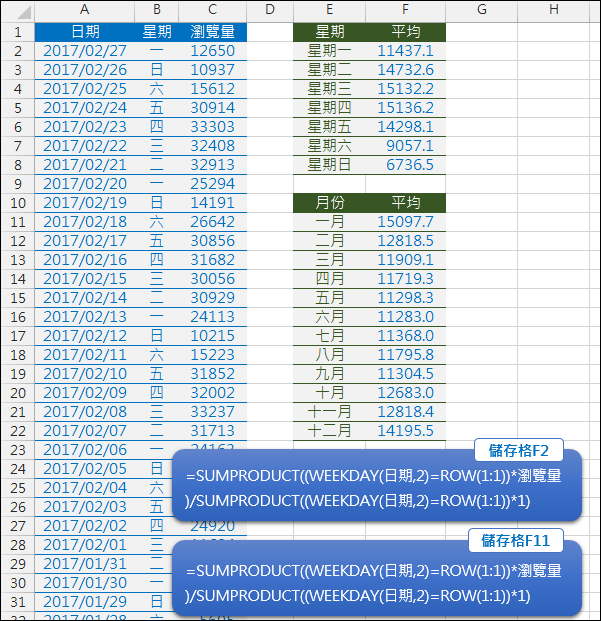Select column A header

coord(84,10)
